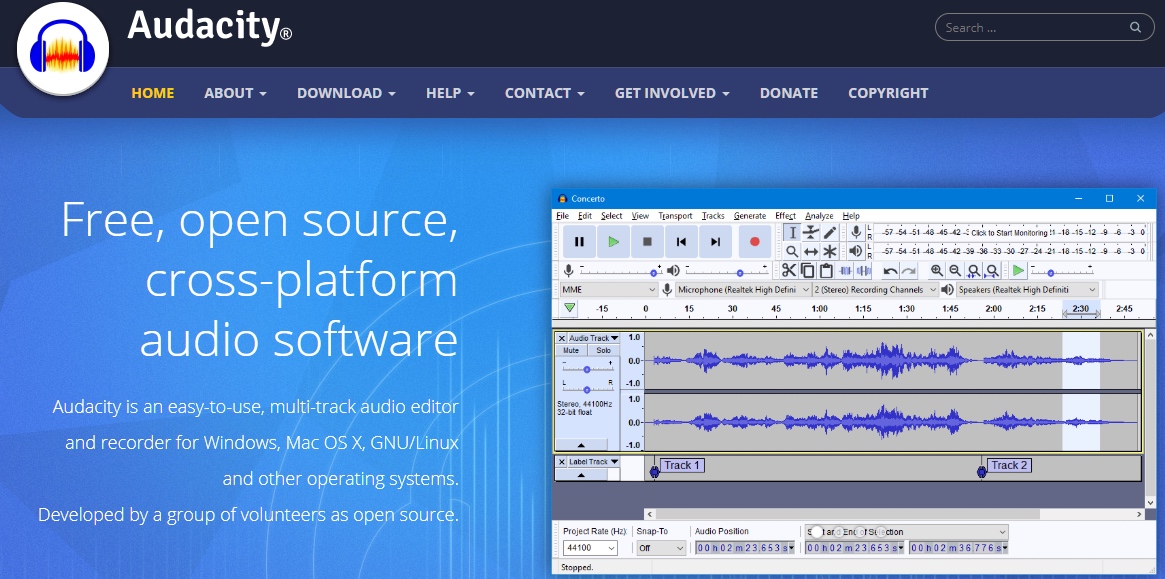The height and width of the screenshot is (579, 1165).
Task: Open the Microphone recording device dropdown
Action: (743, 289)
